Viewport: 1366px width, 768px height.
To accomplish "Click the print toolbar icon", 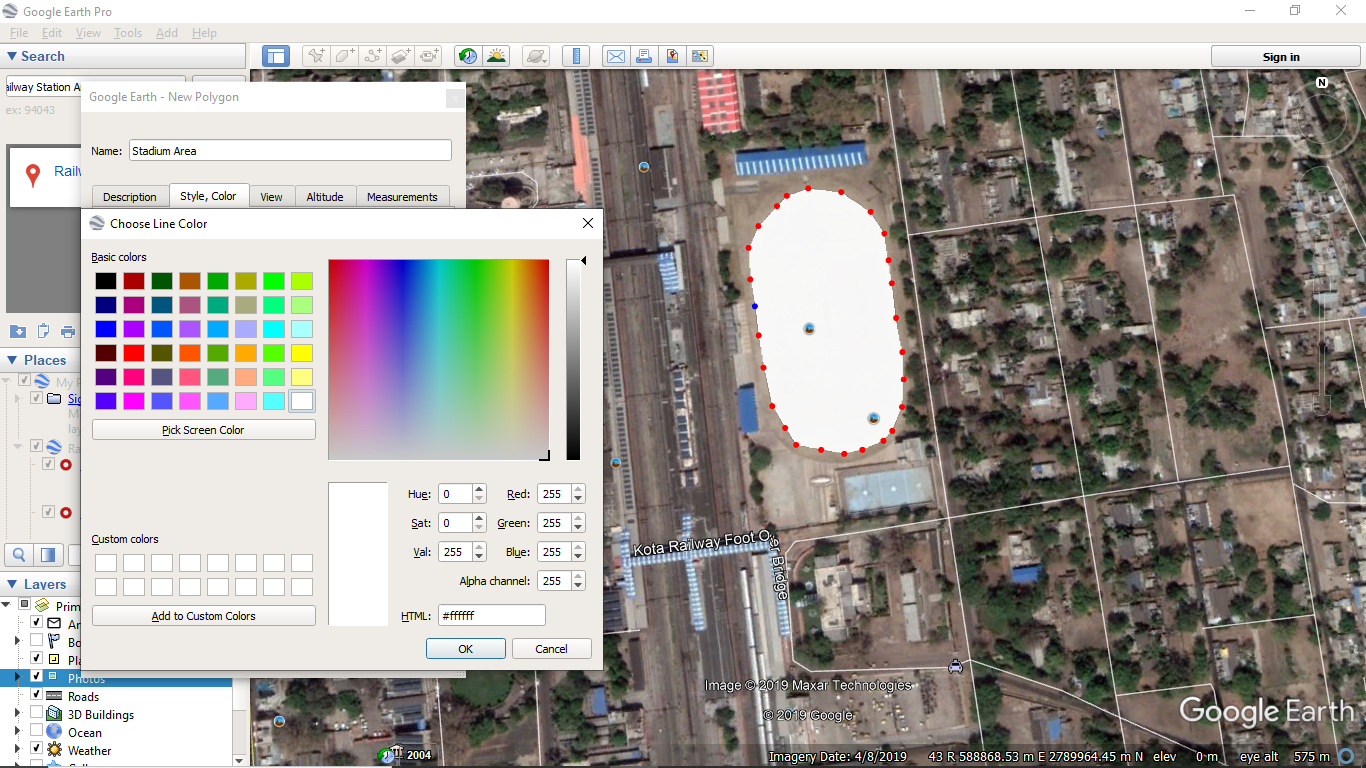I will point(644,56).
